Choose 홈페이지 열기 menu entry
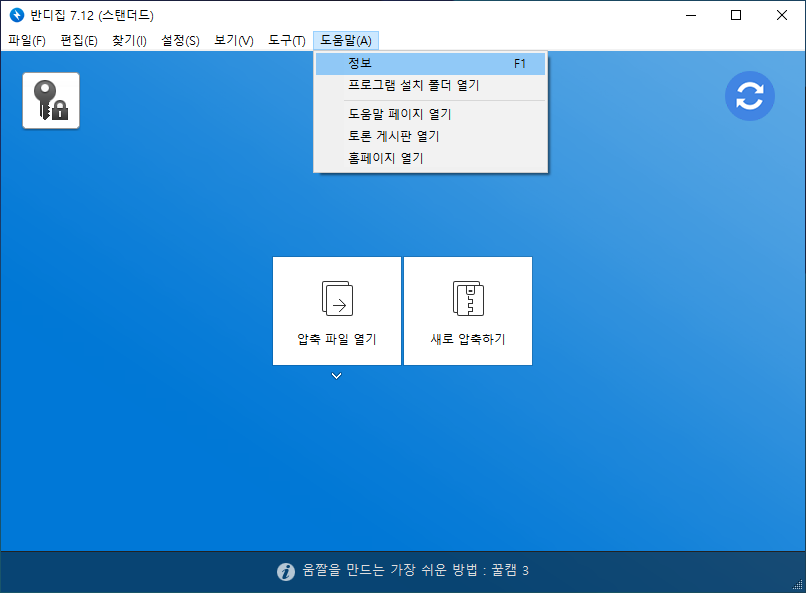806x593 pixels. click(430, 158)
